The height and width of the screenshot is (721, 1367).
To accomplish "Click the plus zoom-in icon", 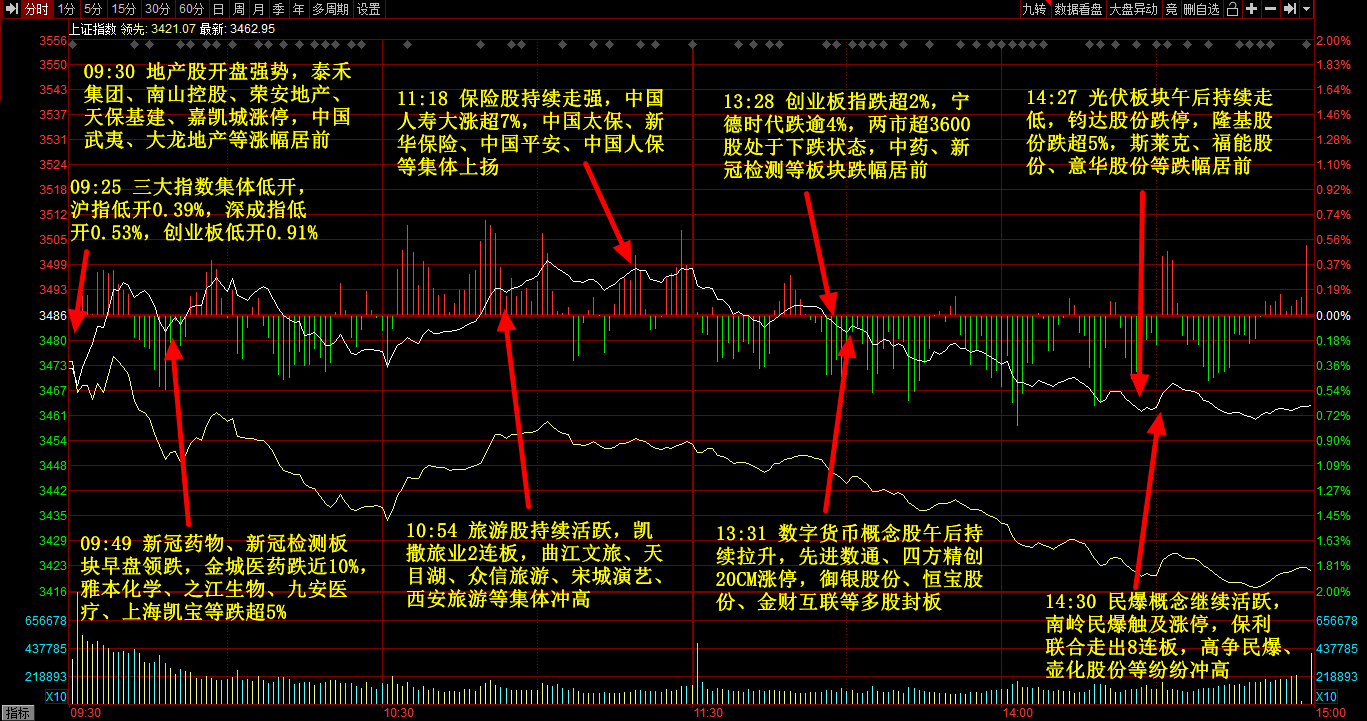I will tap(1252, 9).
